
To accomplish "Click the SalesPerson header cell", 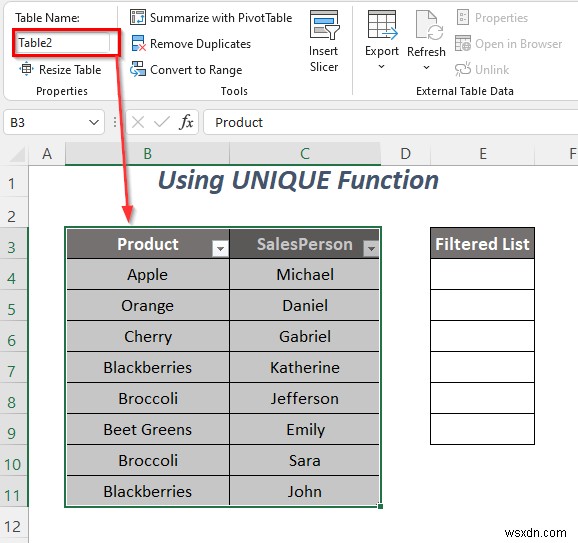I will coord(304,244).
